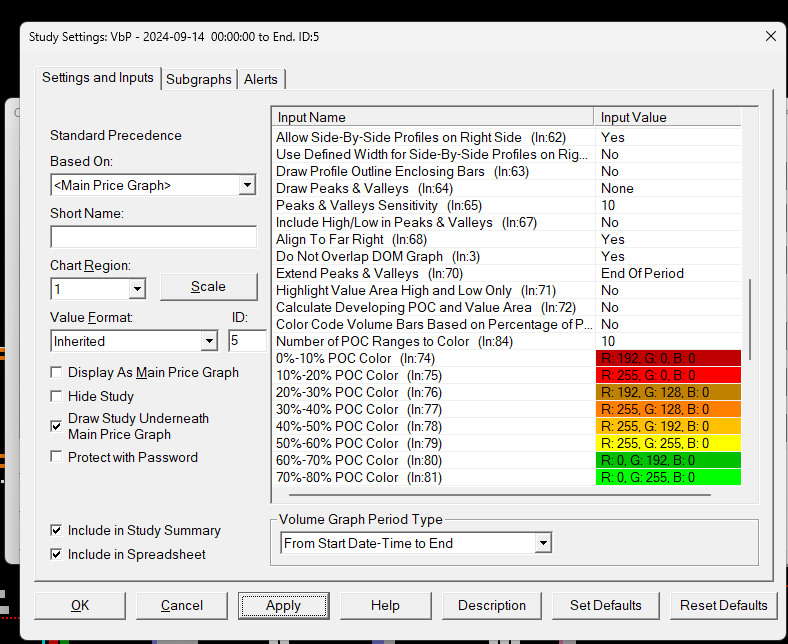This screenshot has height=644, width=788.
Task: Click the Short Name input field
Action: pos(153,237)
